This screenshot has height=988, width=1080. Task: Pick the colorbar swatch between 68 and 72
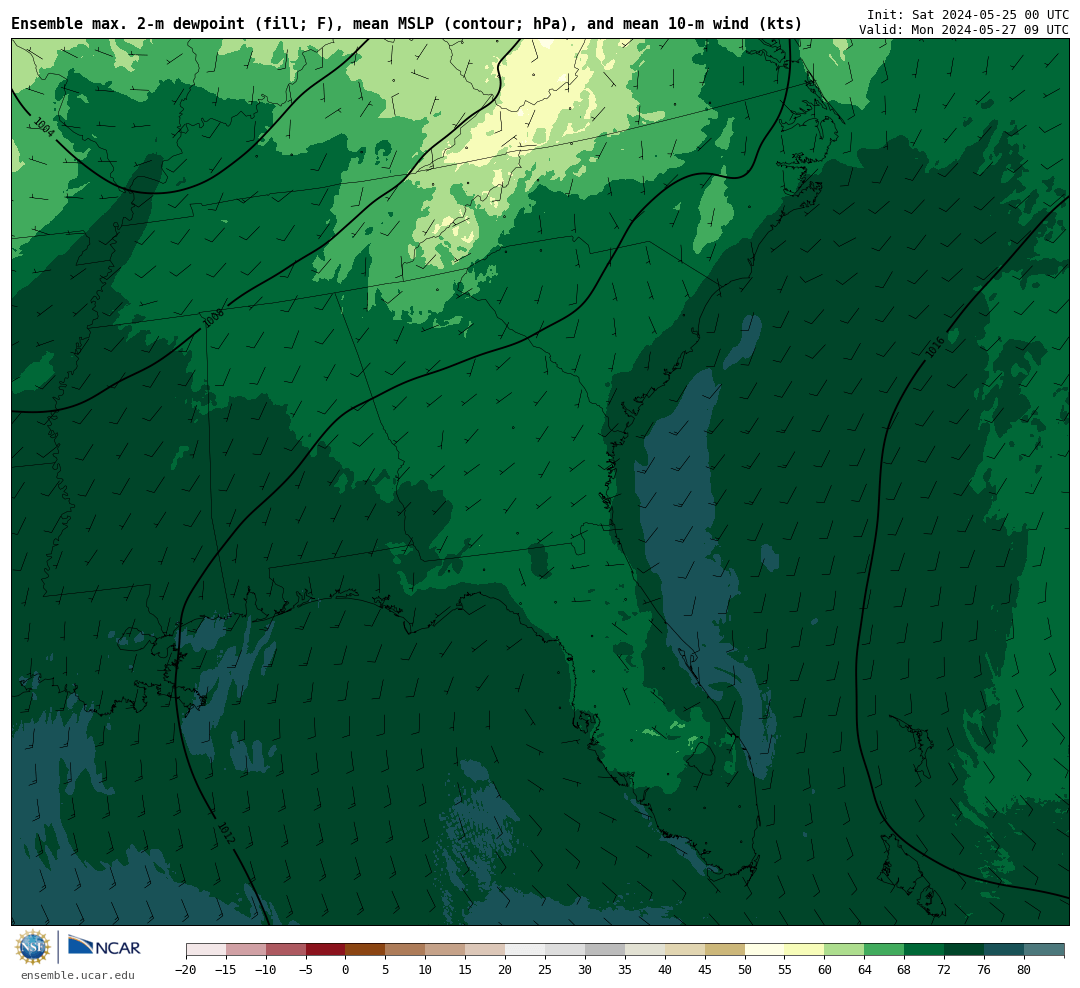[924, 950]
